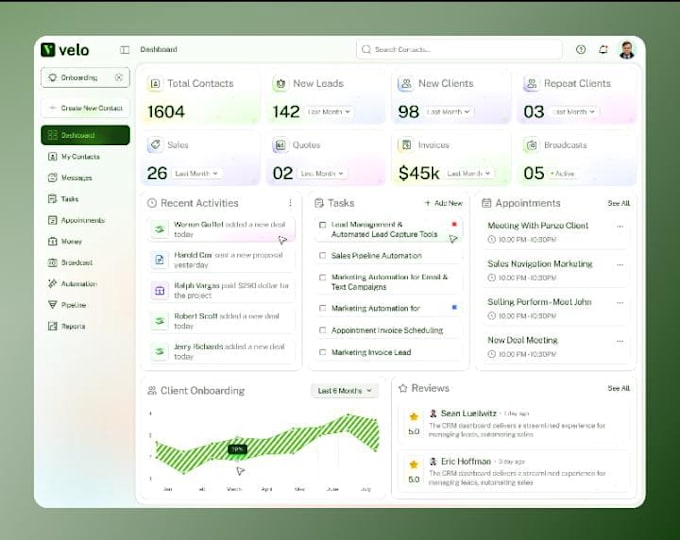Click the Broadcast sidebar icon
Viewport: 680px width, 540px height.
tap(52, 262)
